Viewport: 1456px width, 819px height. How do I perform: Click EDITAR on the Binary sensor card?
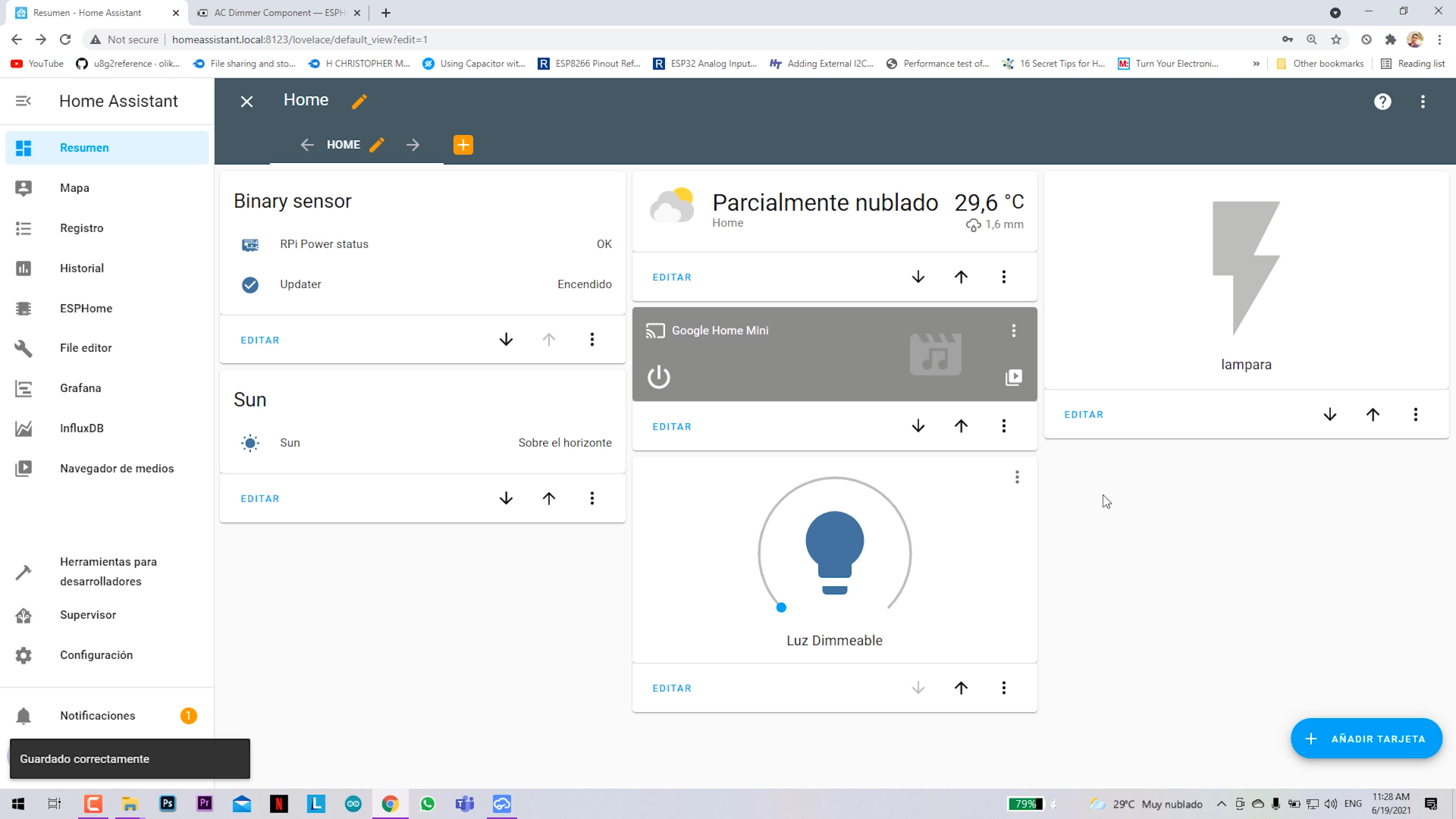click(x=259, y=340)
